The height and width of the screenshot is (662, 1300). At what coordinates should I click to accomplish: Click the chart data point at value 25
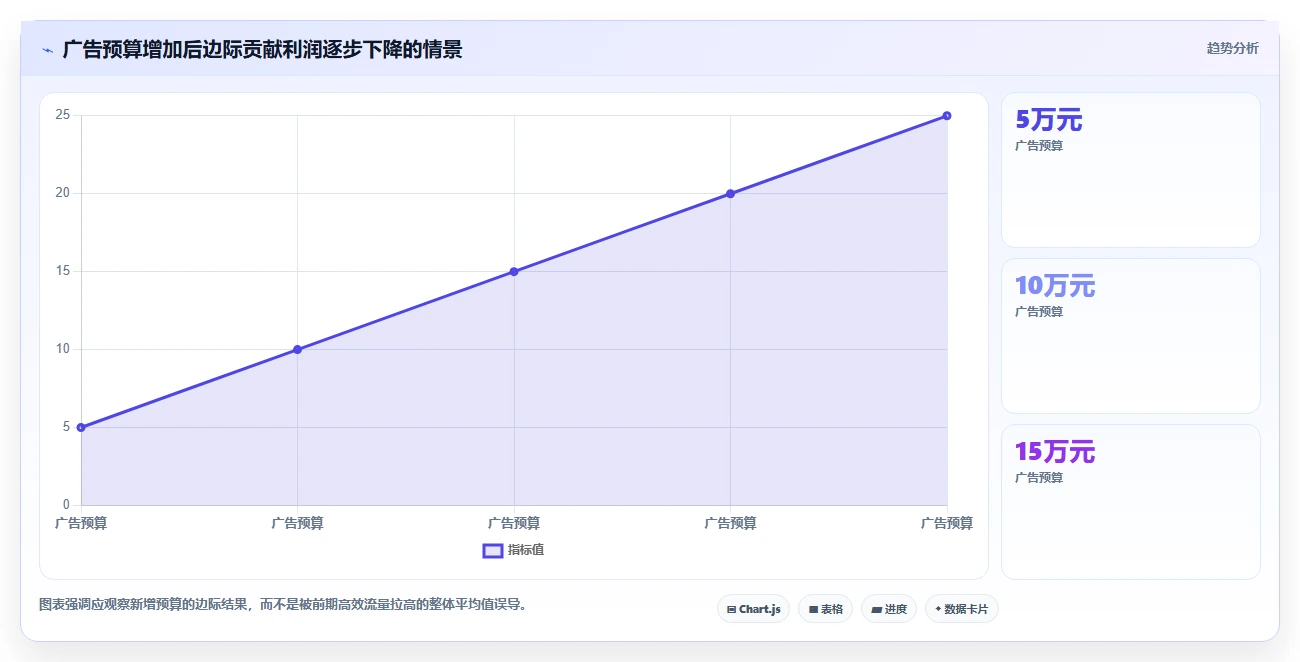(947, 115)
